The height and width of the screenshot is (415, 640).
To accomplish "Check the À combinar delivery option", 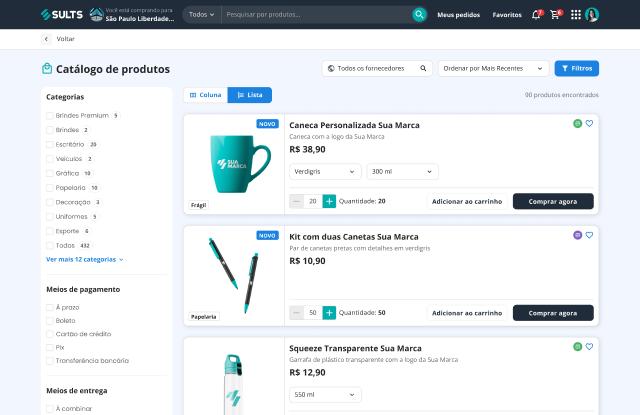I will point(50,408).
